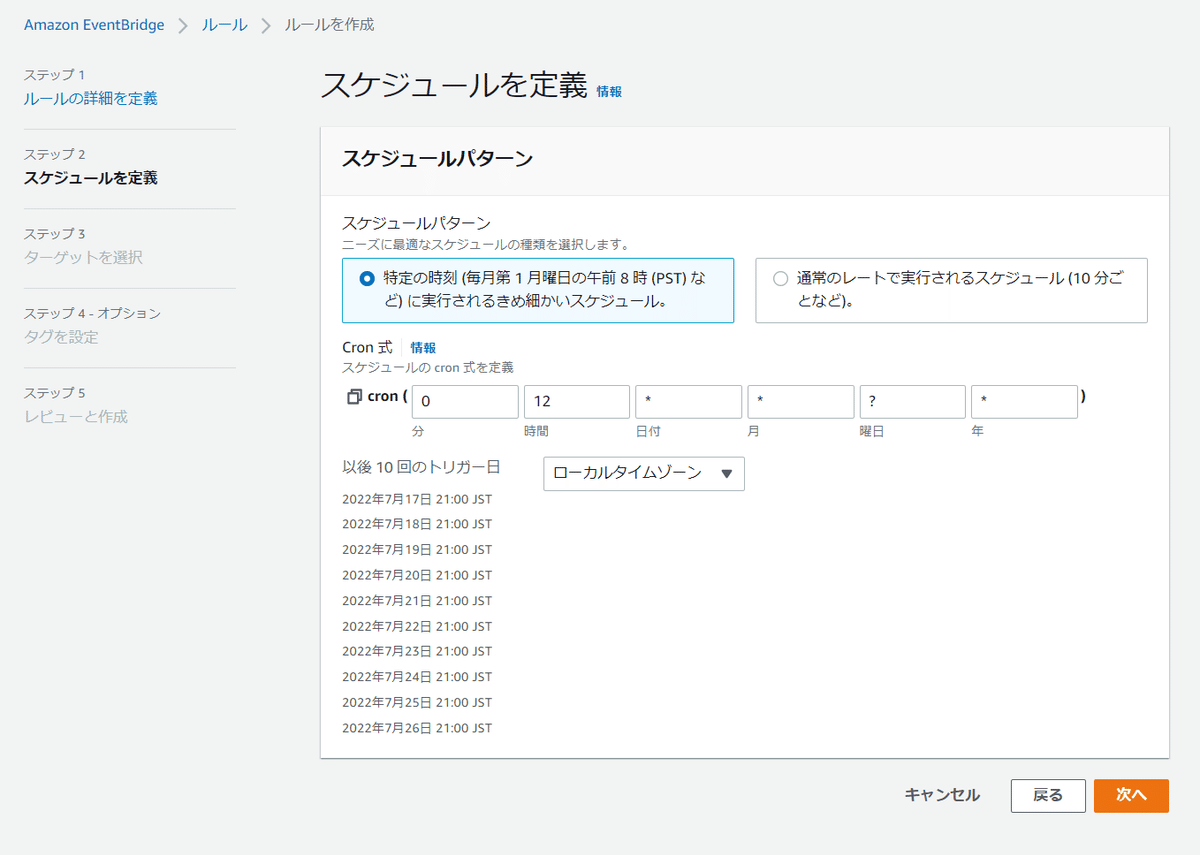Click the 曜日 cron input showing ?
The width and height of the screenshot is (1200, 855).
click(912, 401)
